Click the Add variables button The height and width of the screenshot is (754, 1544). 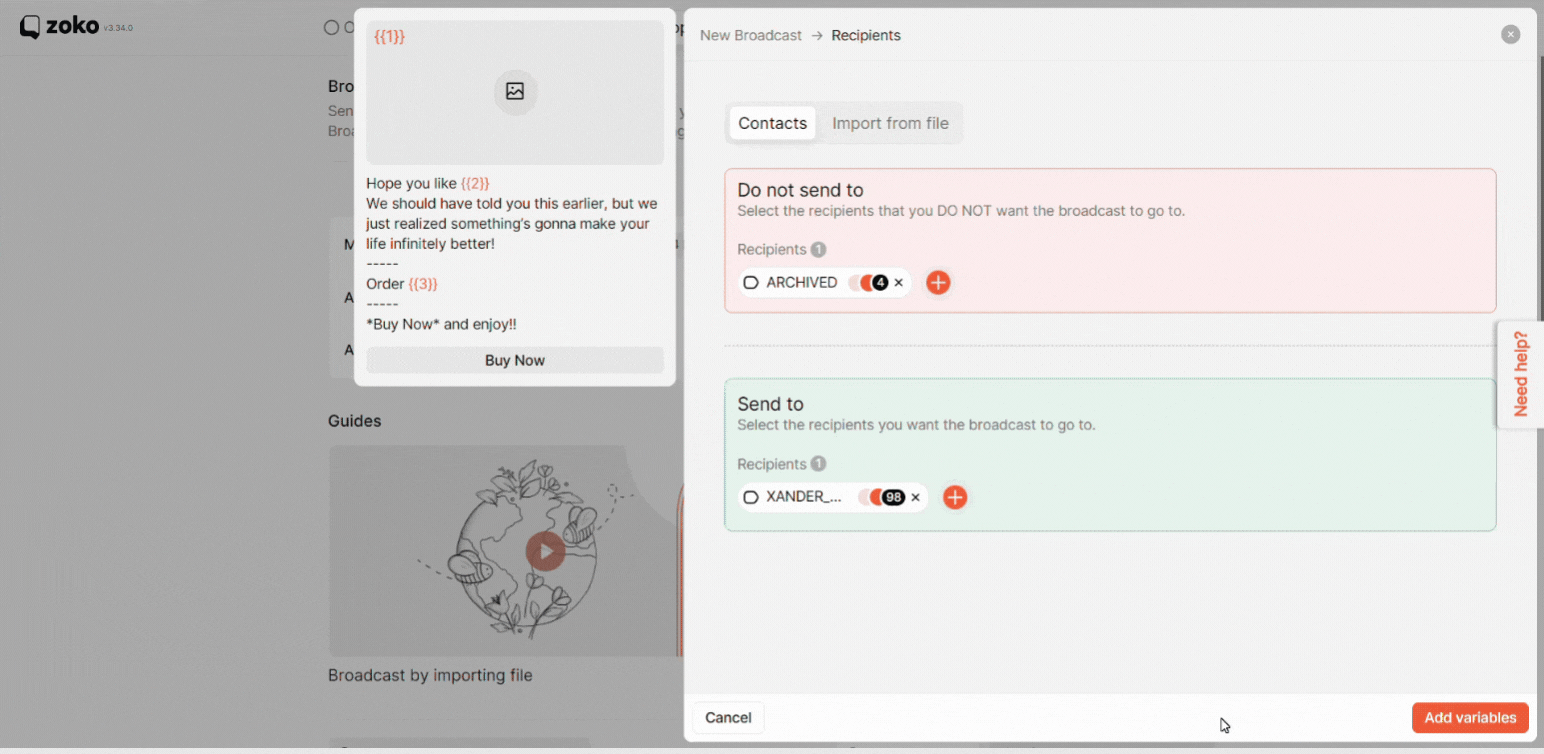1470,717
